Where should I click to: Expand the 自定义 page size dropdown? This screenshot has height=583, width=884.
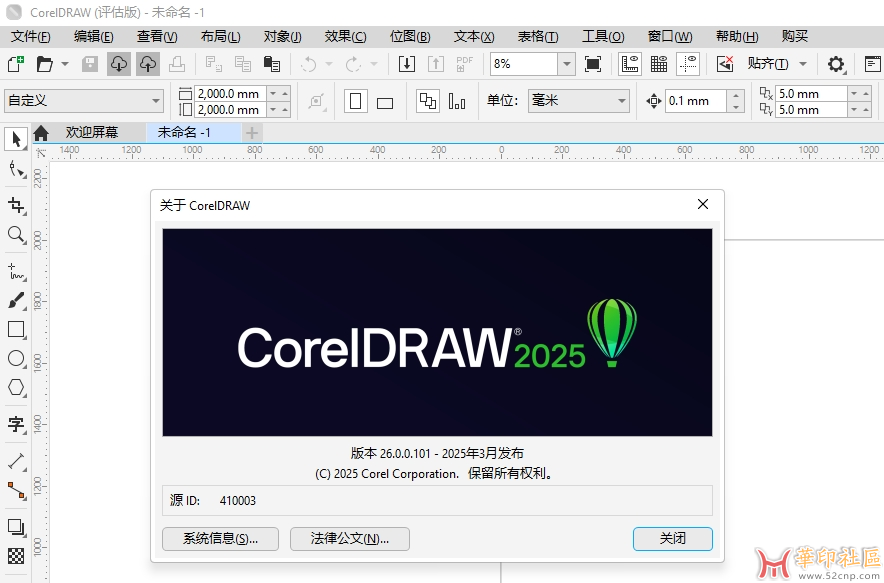156,101
